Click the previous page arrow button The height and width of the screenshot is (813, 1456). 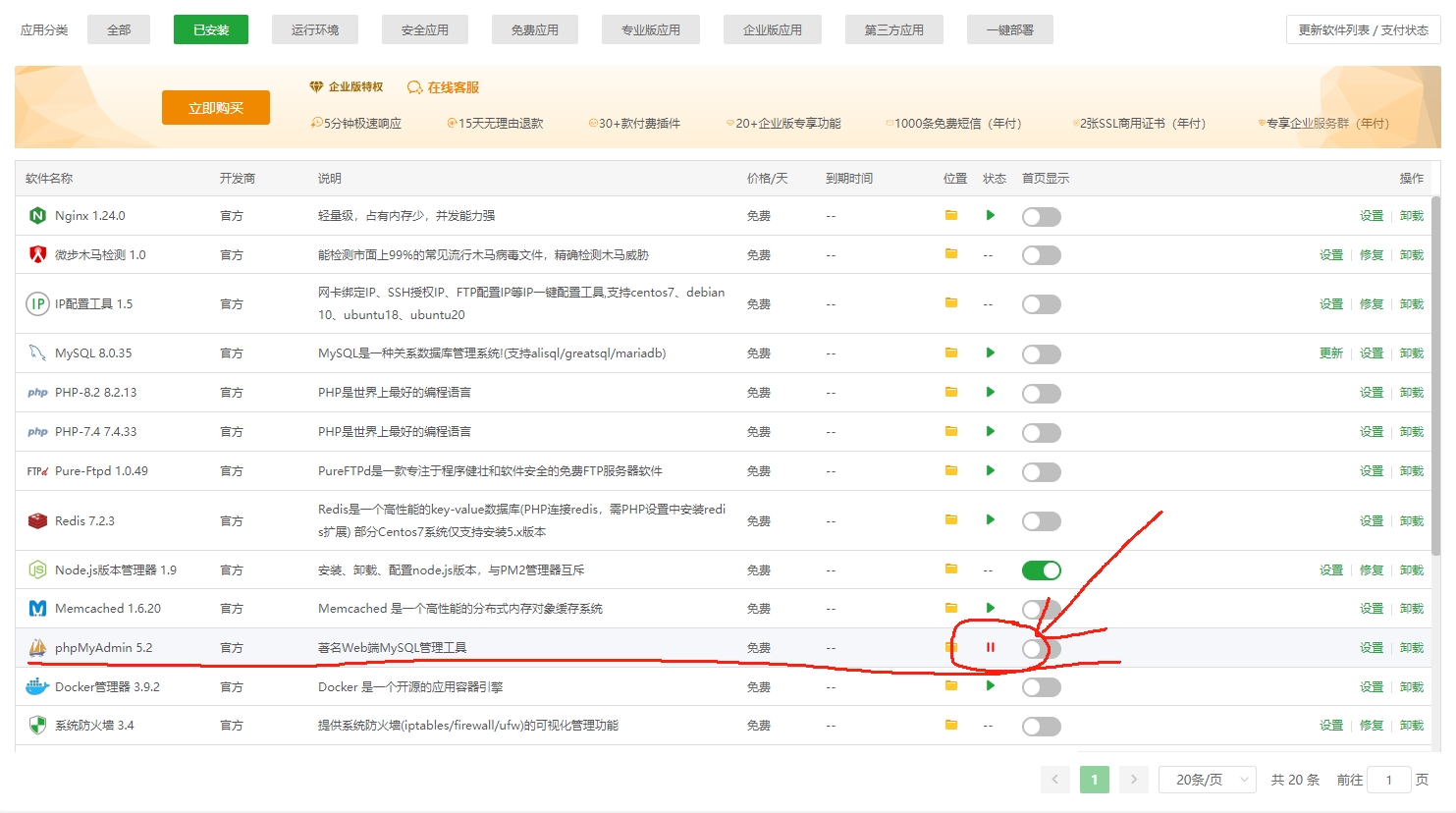click(x=1055, y=780)
